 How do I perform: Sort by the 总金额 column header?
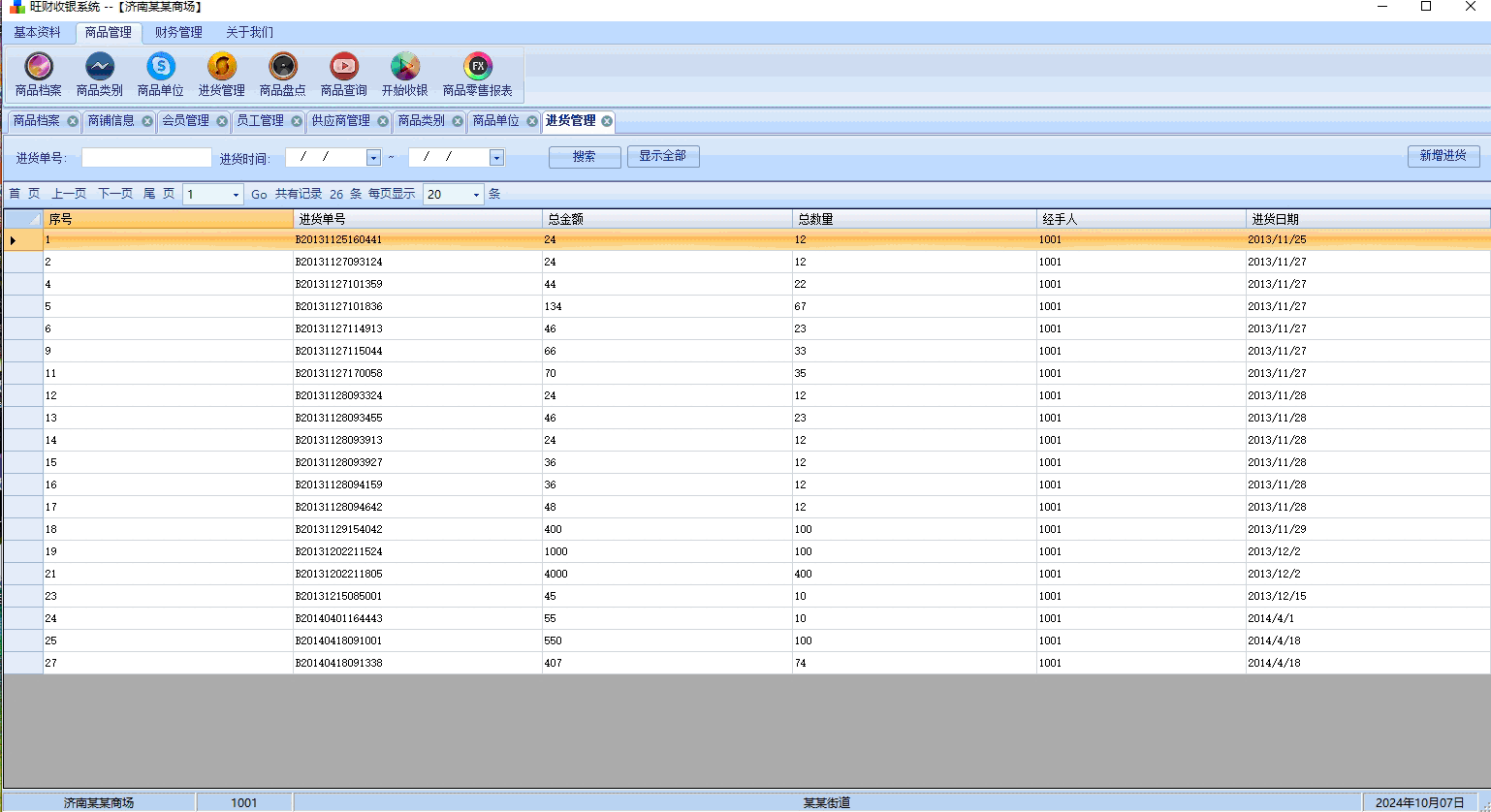click(667, 219)
